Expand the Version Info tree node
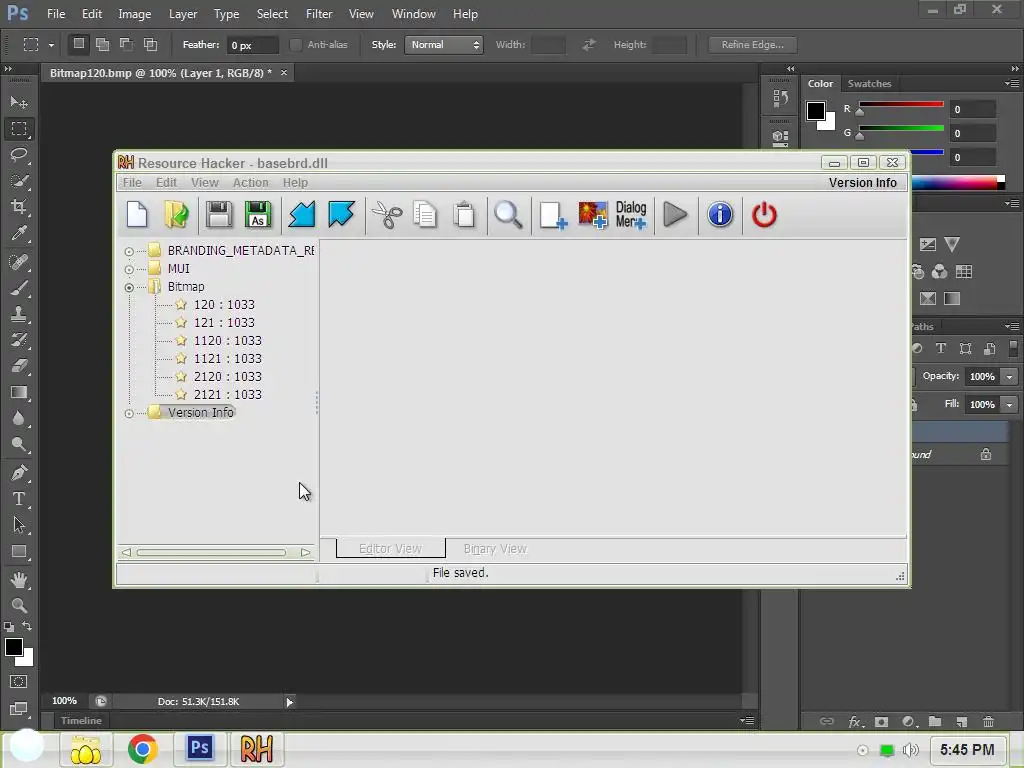The width and height of the screenshot is (1024, 768). (129, 413)
